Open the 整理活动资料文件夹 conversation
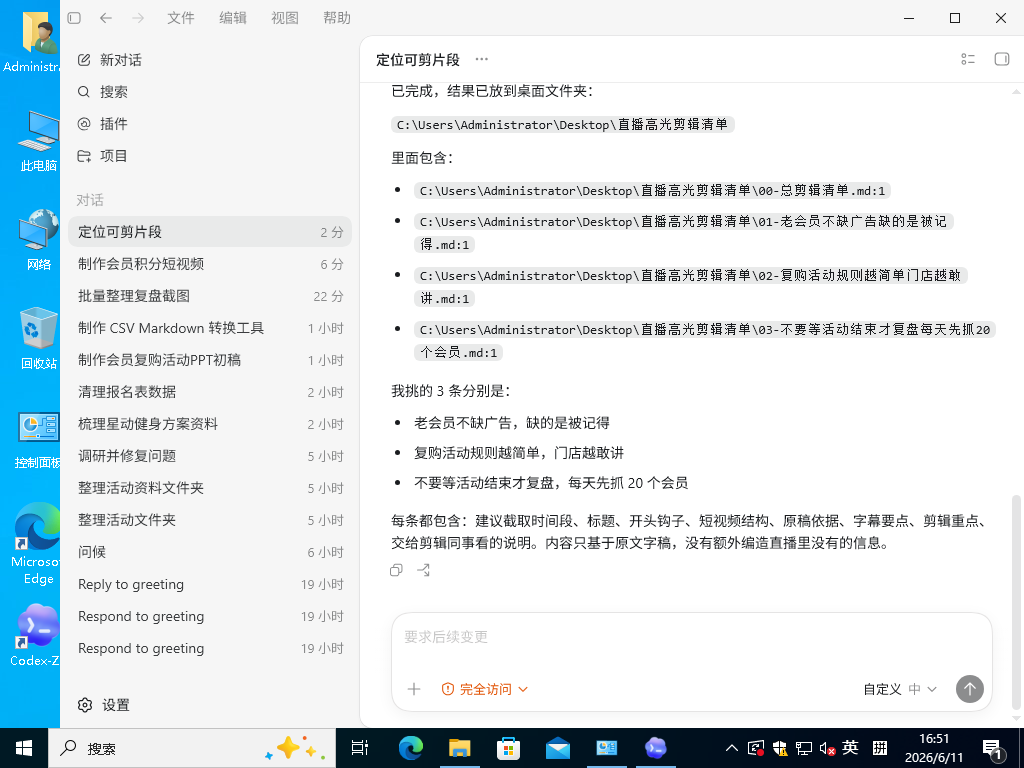The height and width of the screenshot is (768, 1024). [x=210, y=488]
